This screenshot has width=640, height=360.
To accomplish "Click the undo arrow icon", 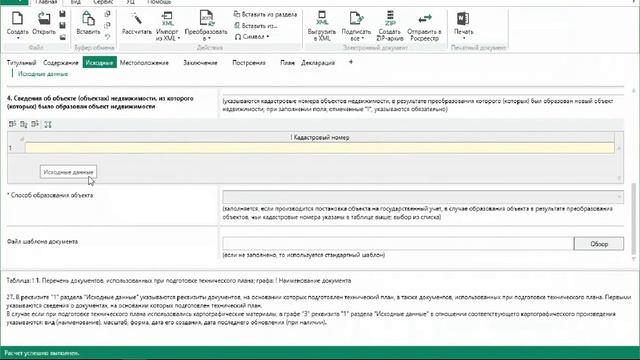I will click(107, 37).
